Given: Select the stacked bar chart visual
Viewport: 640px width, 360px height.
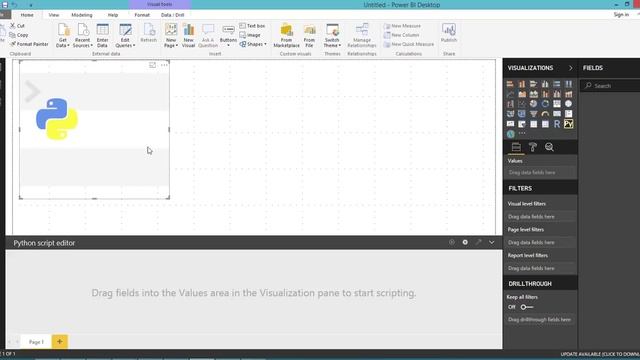Looking at the screenshot, I should [x=510, y=84].
